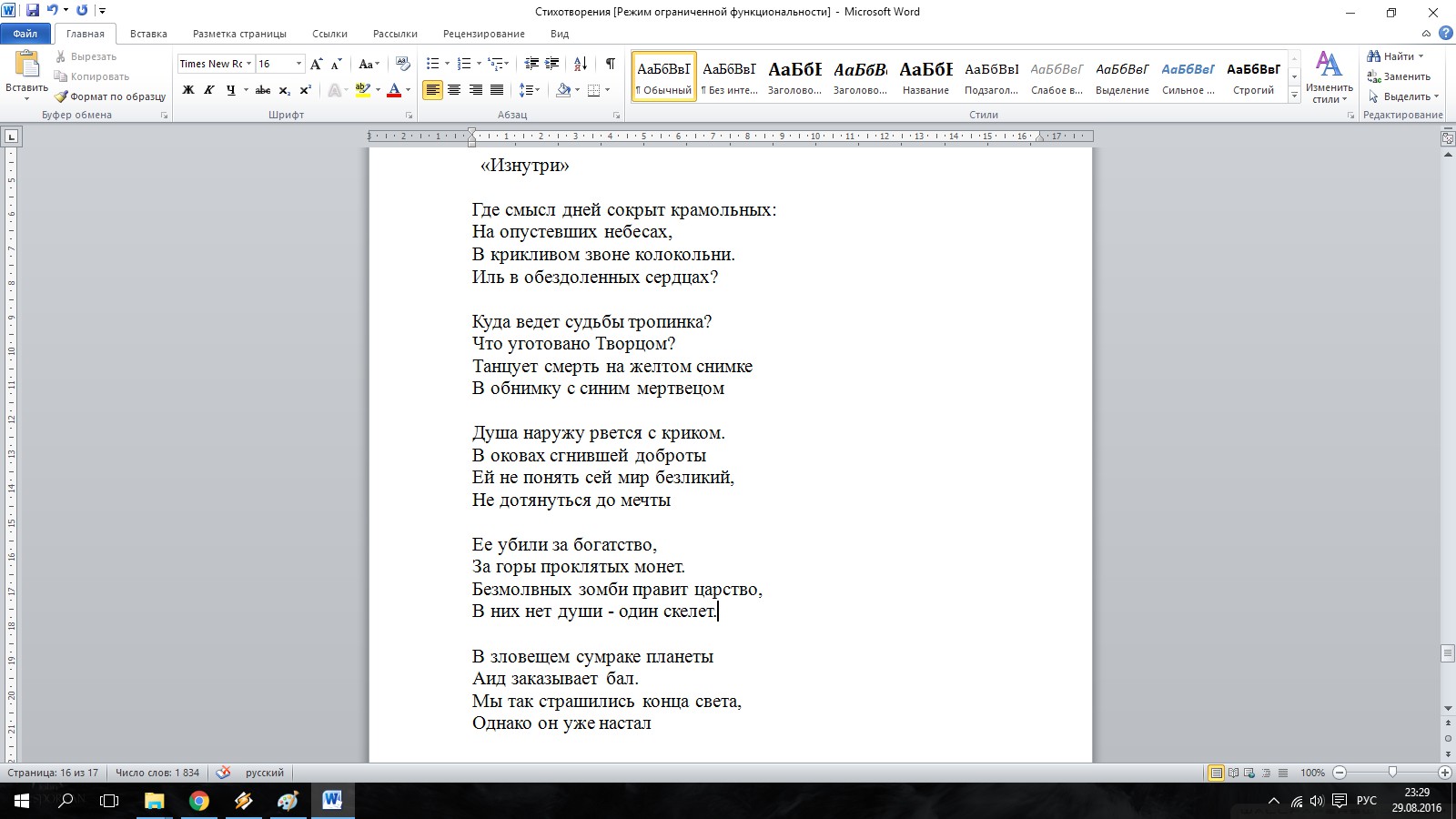
Task: Switch to Вид ribbon tab
Action: [560, 34]
